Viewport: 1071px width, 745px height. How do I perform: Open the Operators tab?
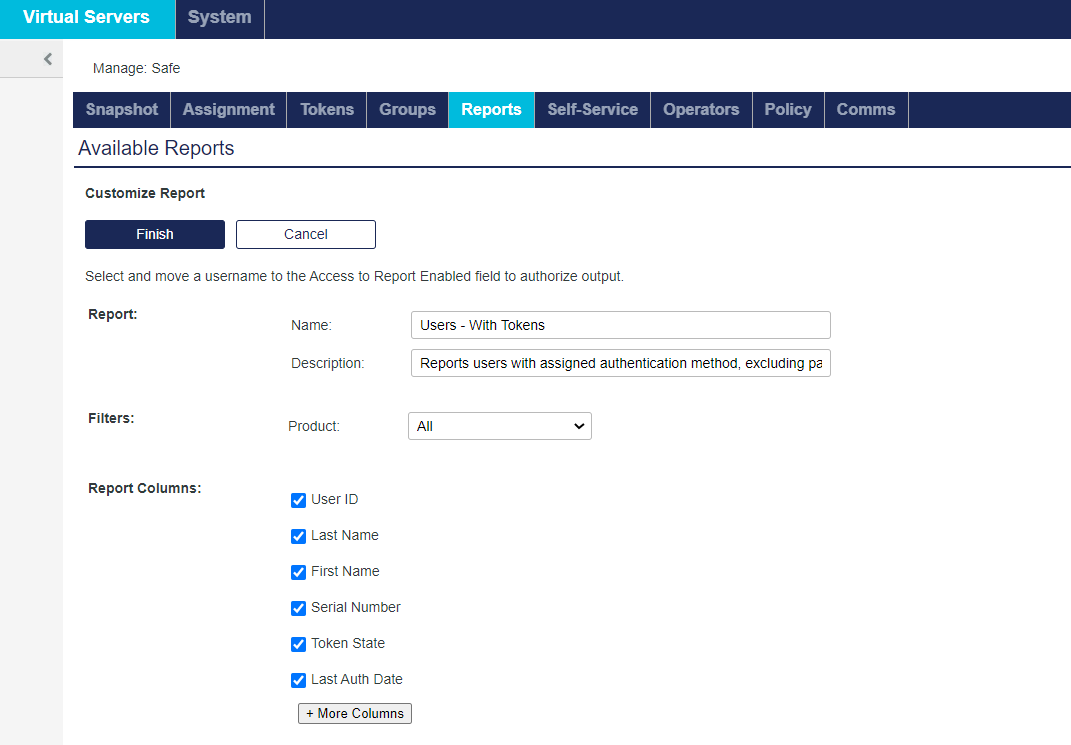701,110
